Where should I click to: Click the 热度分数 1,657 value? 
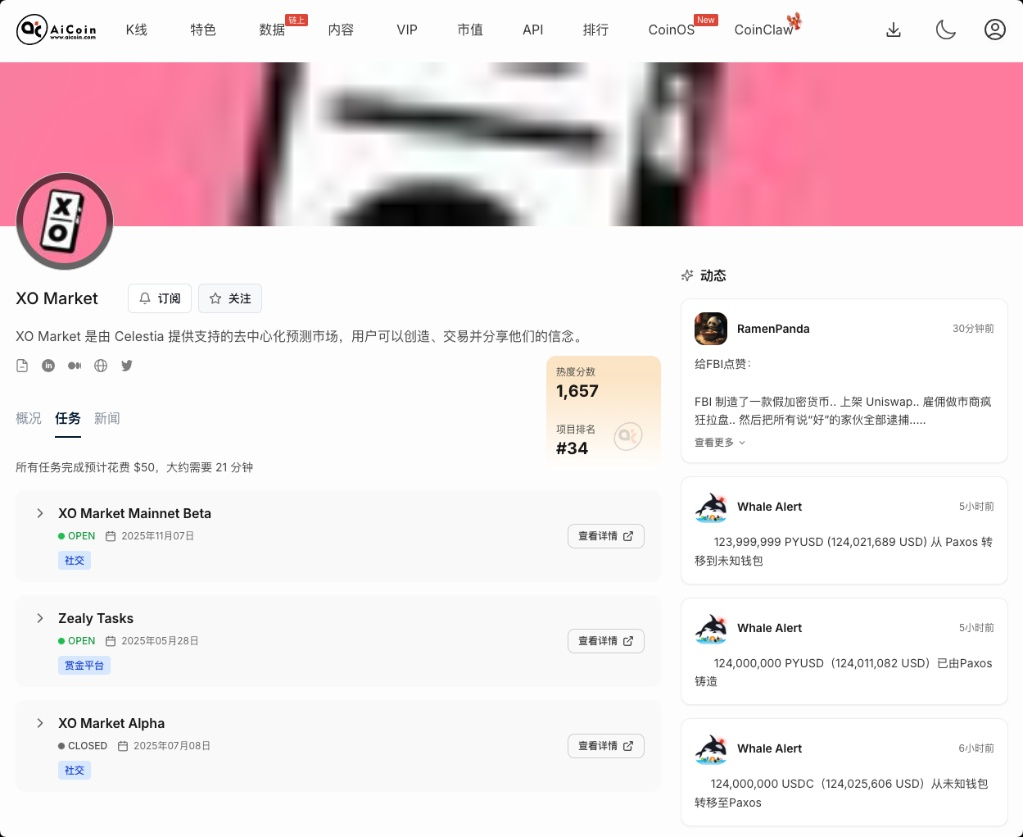point(577,391)
